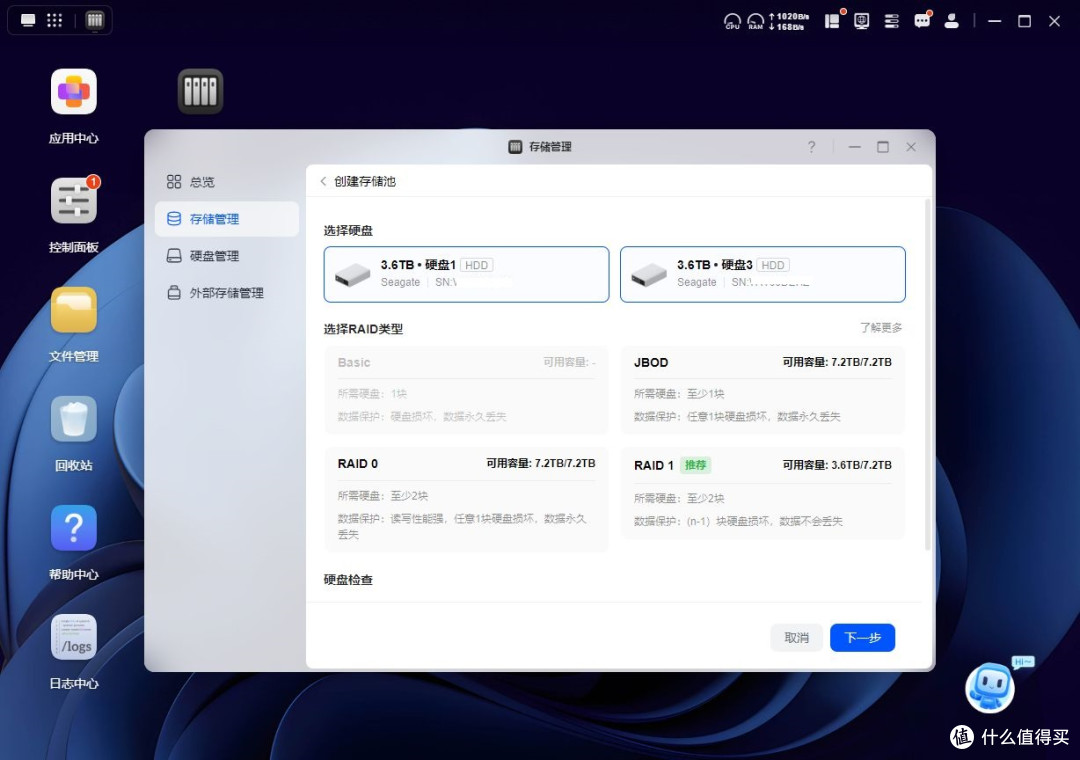This screenshot has height=760, width=1080.
Task: Choose the RAID 0 type
Action: [x=466, y=500]
